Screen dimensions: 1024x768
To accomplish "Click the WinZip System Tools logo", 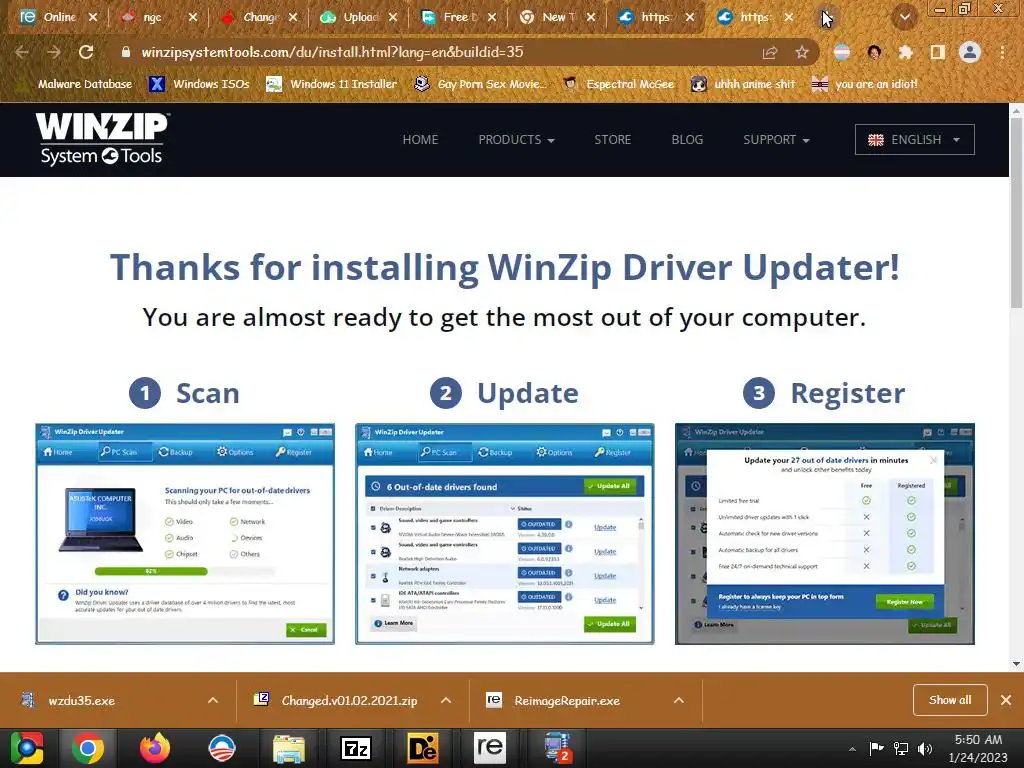I will click(x=103, y=138).
